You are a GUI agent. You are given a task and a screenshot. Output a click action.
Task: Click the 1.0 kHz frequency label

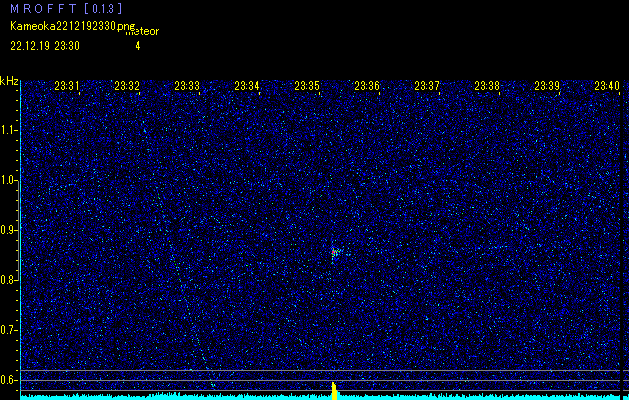click(x=9, y=180)
